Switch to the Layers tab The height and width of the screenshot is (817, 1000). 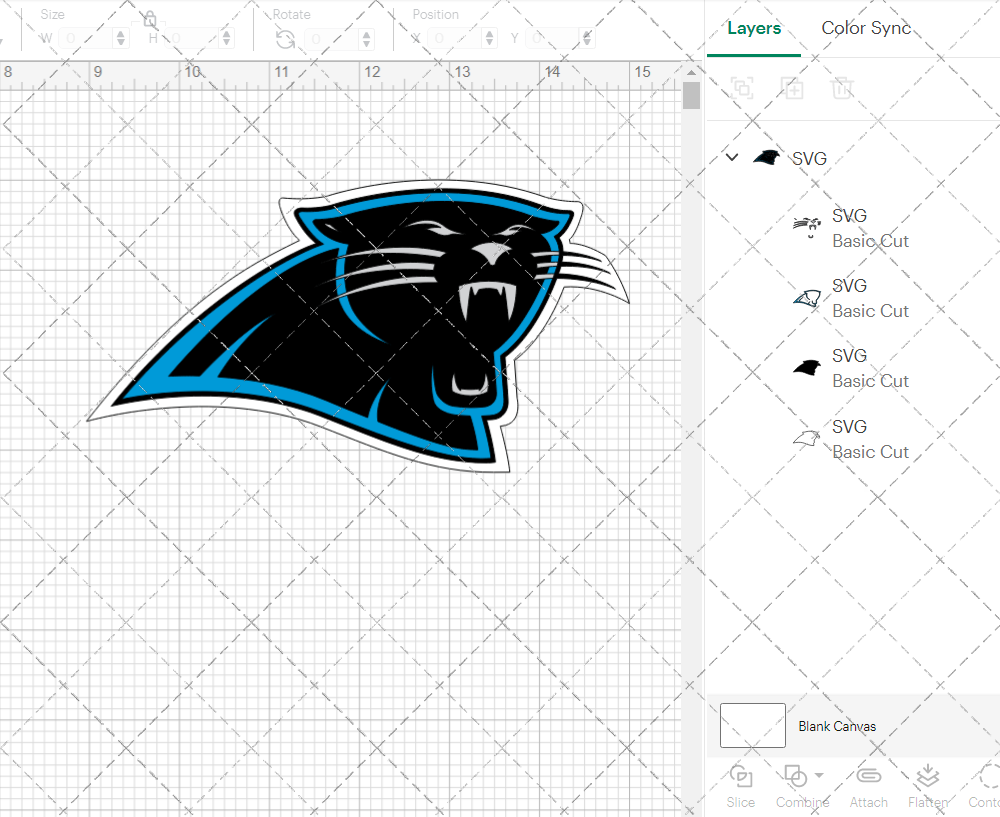[754, 29]
